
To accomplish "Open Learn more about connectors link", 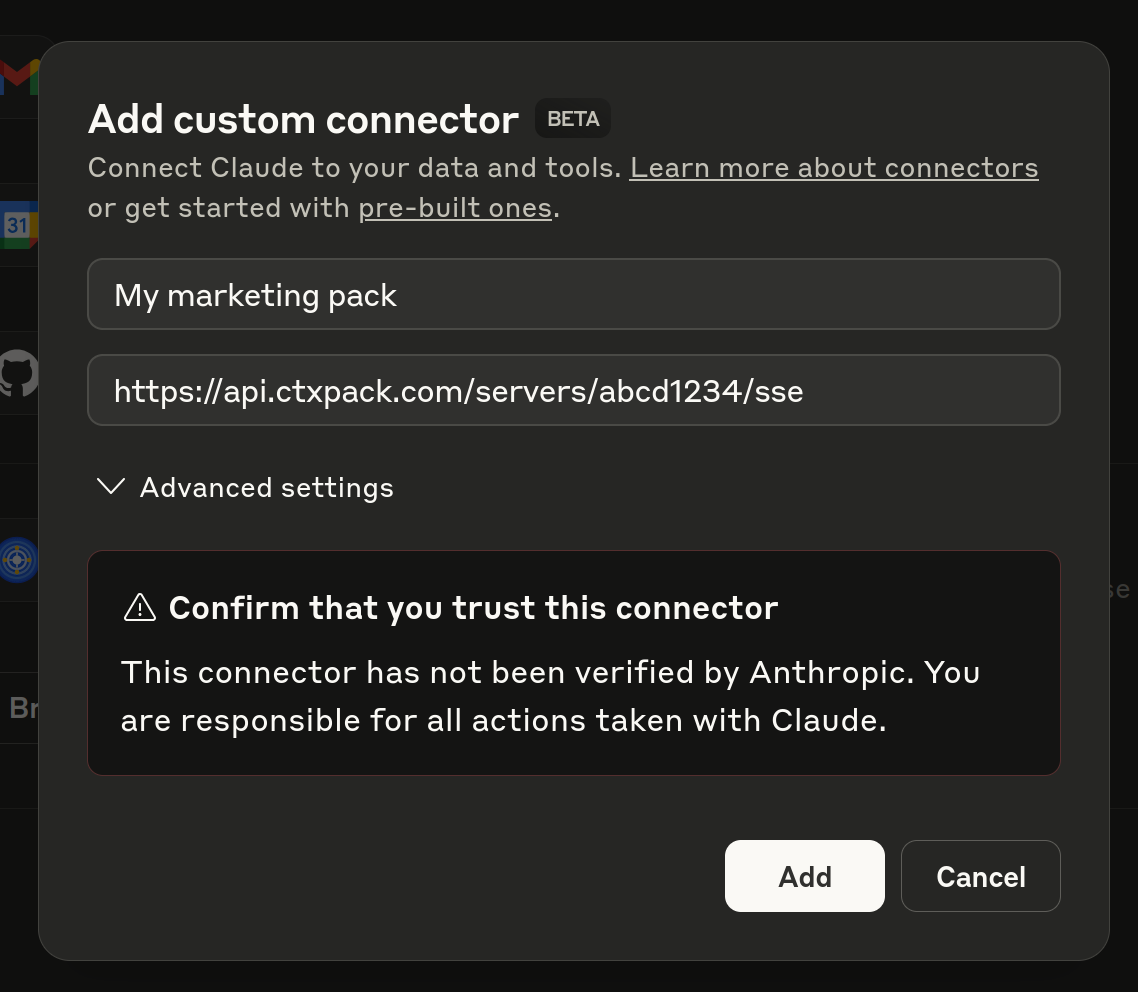I will [x=834, y=168].
